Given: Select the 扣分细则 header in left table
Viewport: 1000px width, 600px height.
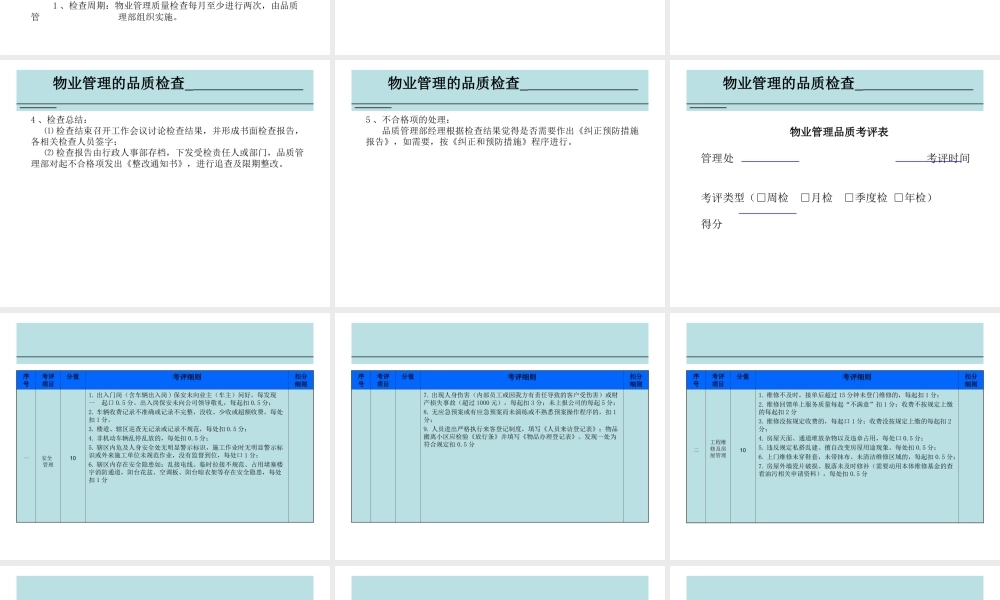Looking at the screenshot, I should [x=300, y=378].
